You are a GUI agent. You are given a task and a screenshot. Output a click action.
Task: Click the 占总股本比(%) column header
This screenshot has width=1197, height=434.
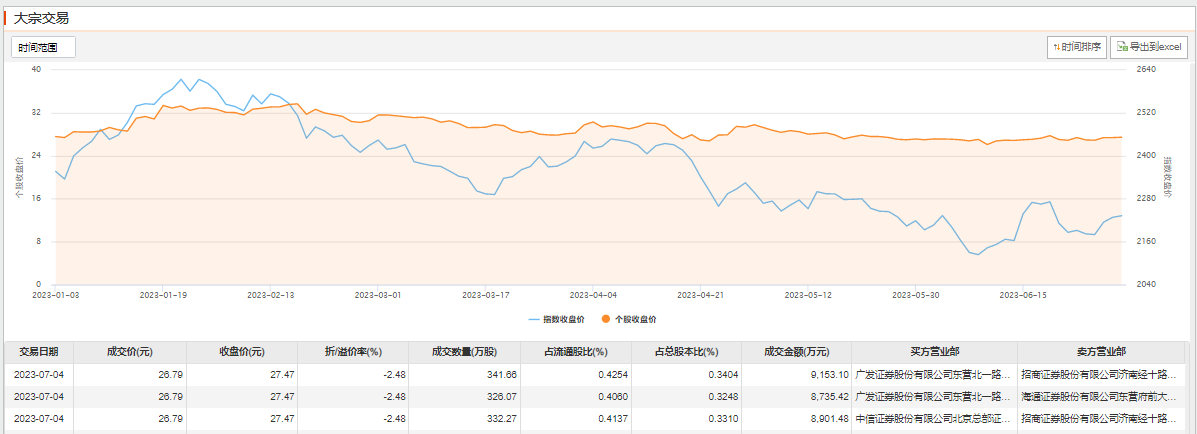coord(687,352)
